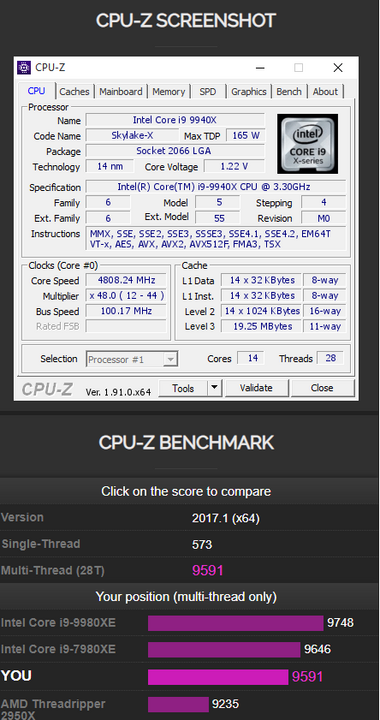Screen dimensions: 380x720
Task: Click the Ext. Model value 55
Action: 218,218
